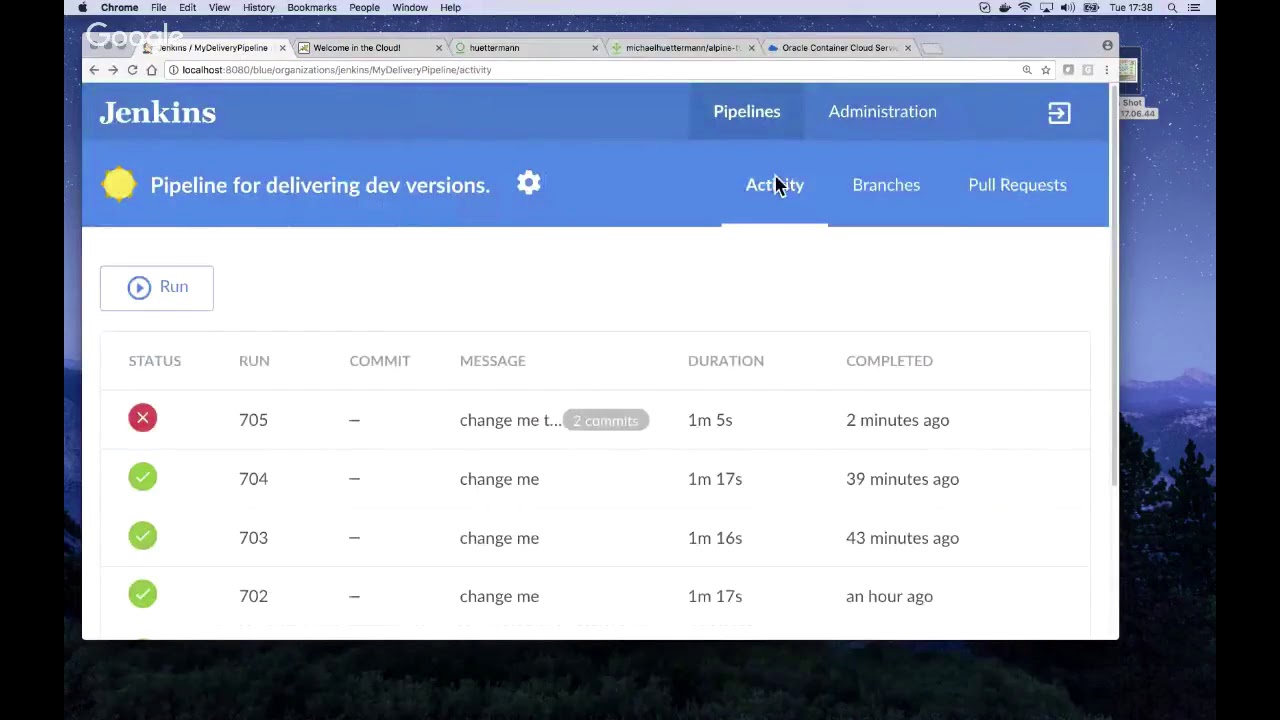The height and width of the screenshot is (720, 1280).
Task: Click run number 703
Action: click(x=253, y=538)
